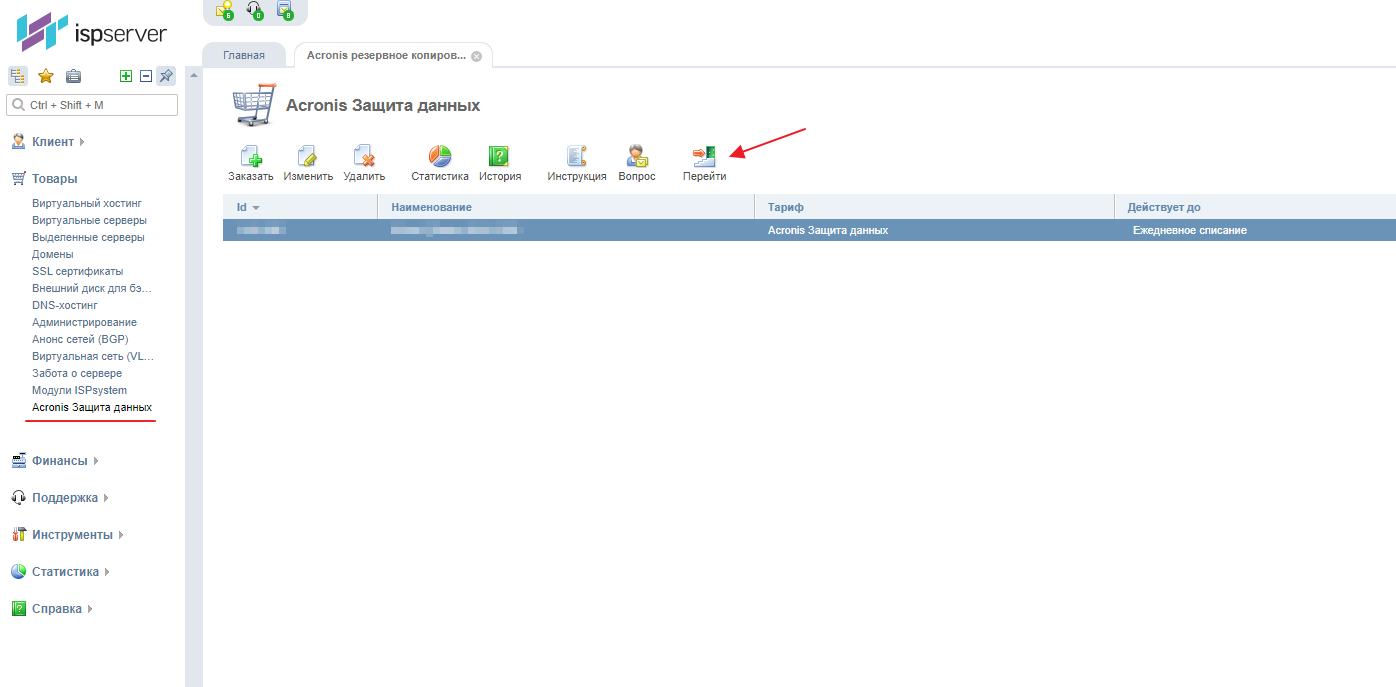Open Забота о сервере menu item
The width and height of the screenshot is (1396, 687).
point(77,374)
